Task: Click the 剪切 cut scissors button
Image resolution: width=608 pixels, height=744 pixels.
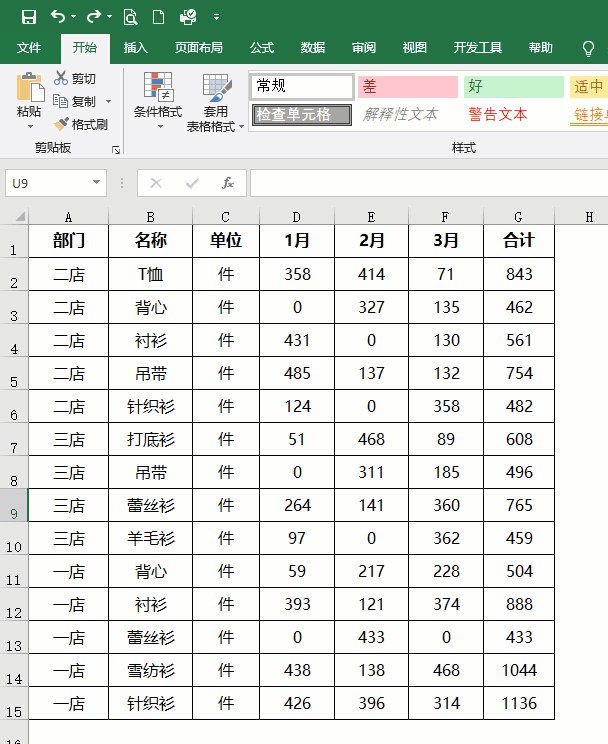Action: coord(75,78)
